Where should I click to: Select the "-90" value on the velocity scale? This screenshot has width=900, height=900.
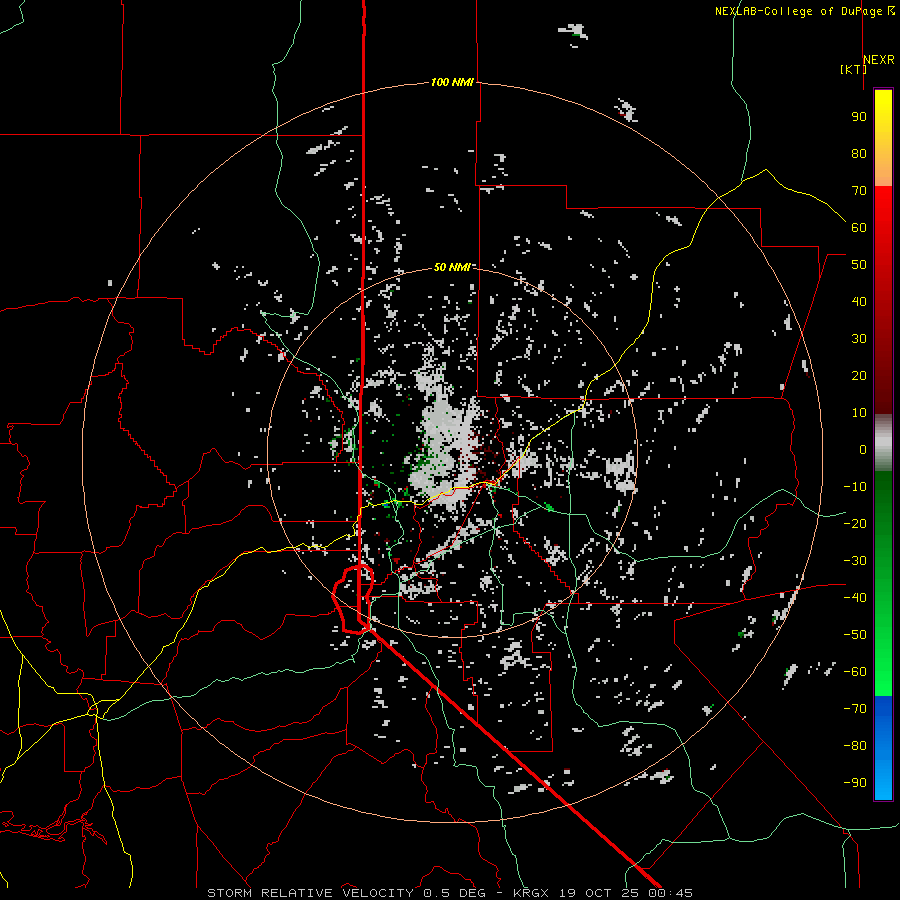[855, 782]
